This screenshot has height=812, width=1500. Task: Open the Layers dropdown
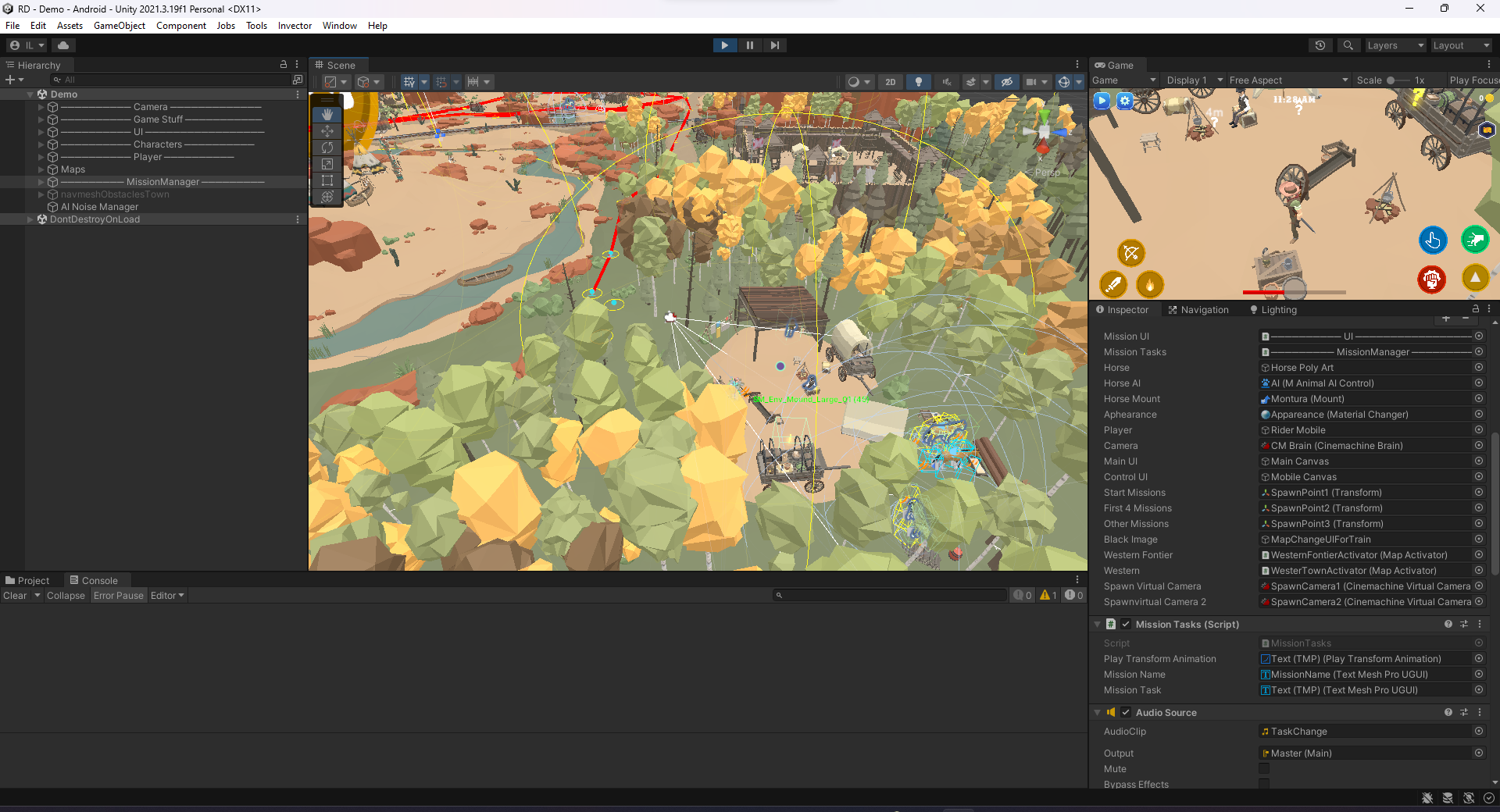[x=1395, y=45]
